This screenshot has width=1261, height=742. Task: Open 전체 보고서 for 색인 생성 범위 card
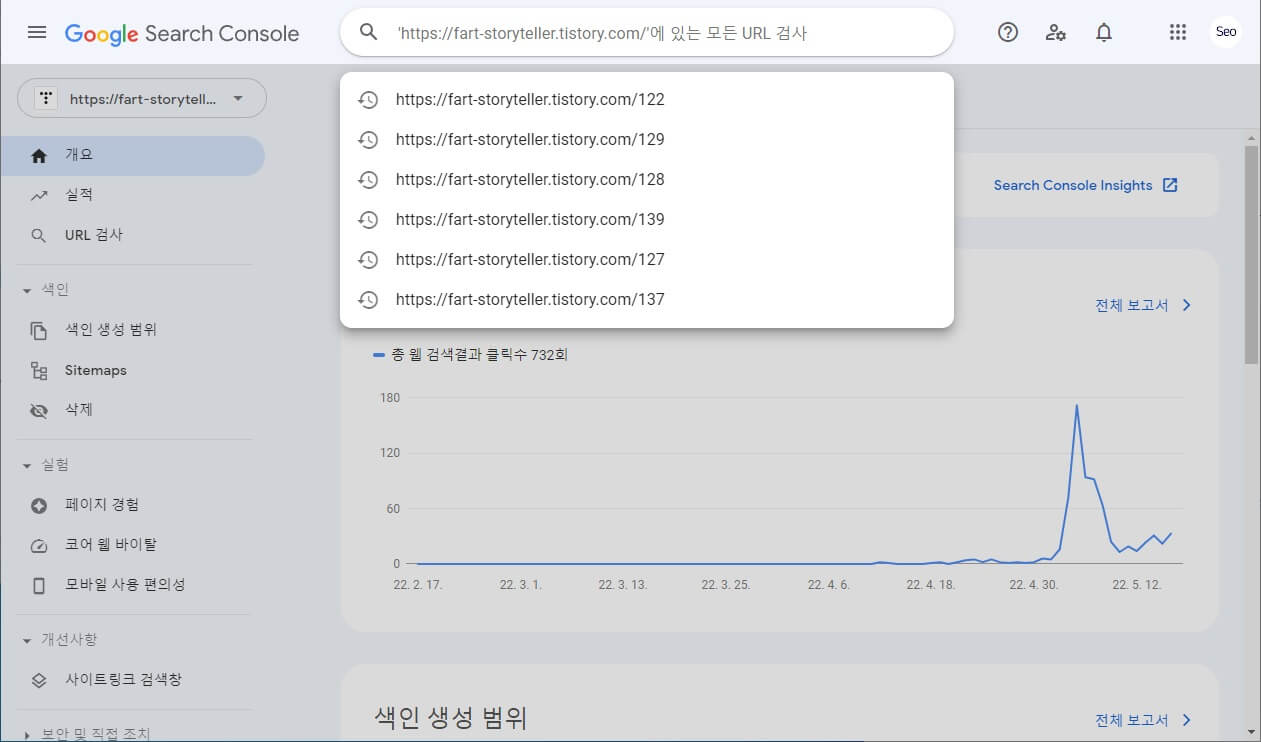(x=1143, y=720)
